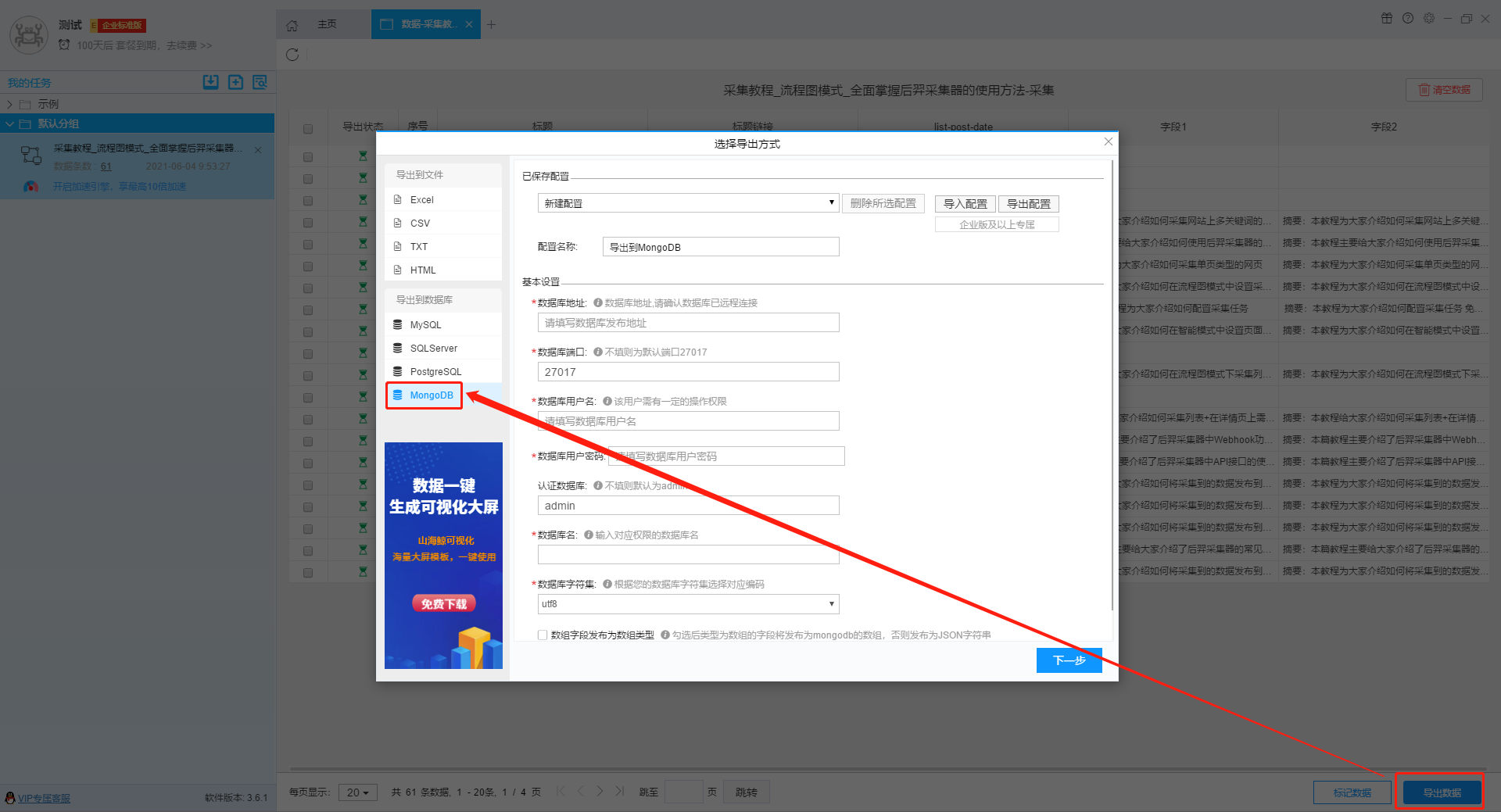Click 导入配置 button
The height and width of the screenshot is (812, 1501).
pyautogui.click(x=965, y=204)
